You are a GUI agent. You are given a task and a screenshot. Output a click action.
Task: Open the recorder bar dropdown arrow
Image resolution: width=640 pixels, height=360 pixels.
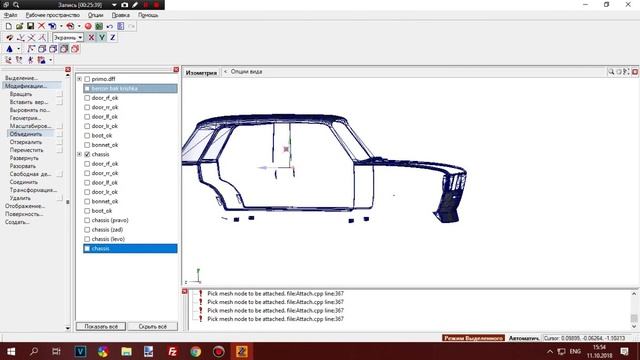tap(114, 5)
